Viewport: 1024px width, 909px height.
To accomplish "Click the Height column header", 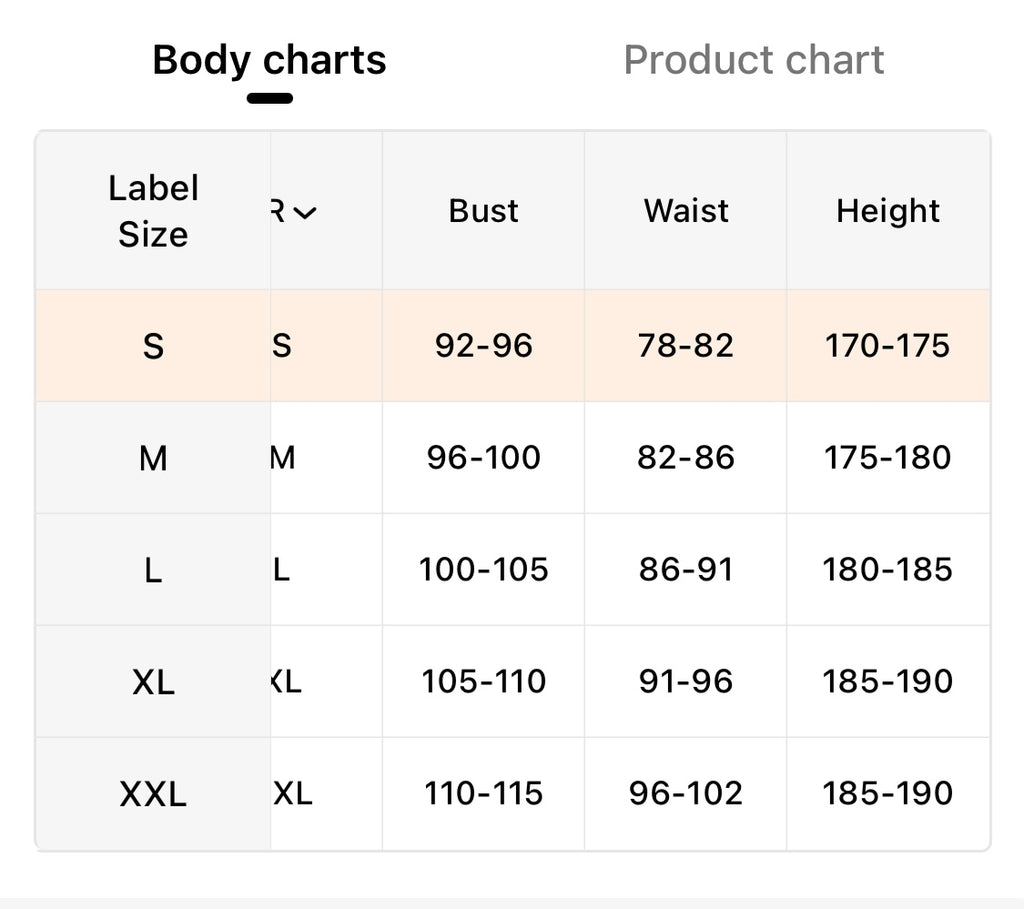I will coord(888,211).
